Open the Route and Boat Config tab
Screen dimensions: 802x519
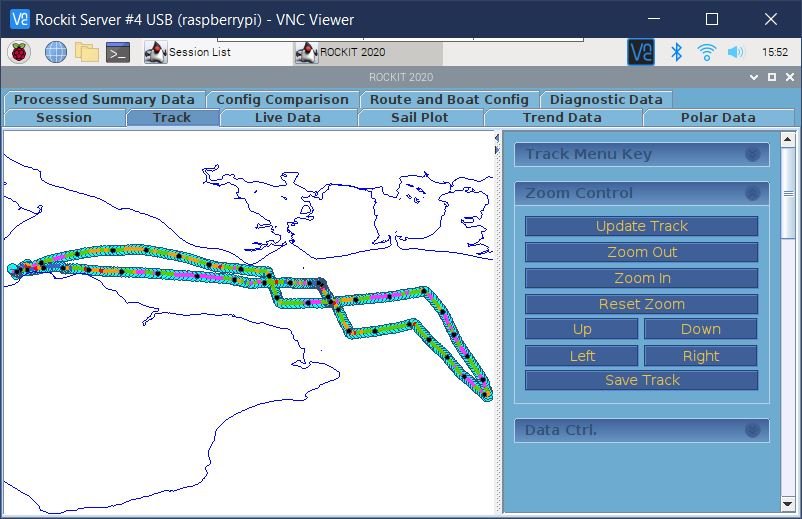click(448, 99)
